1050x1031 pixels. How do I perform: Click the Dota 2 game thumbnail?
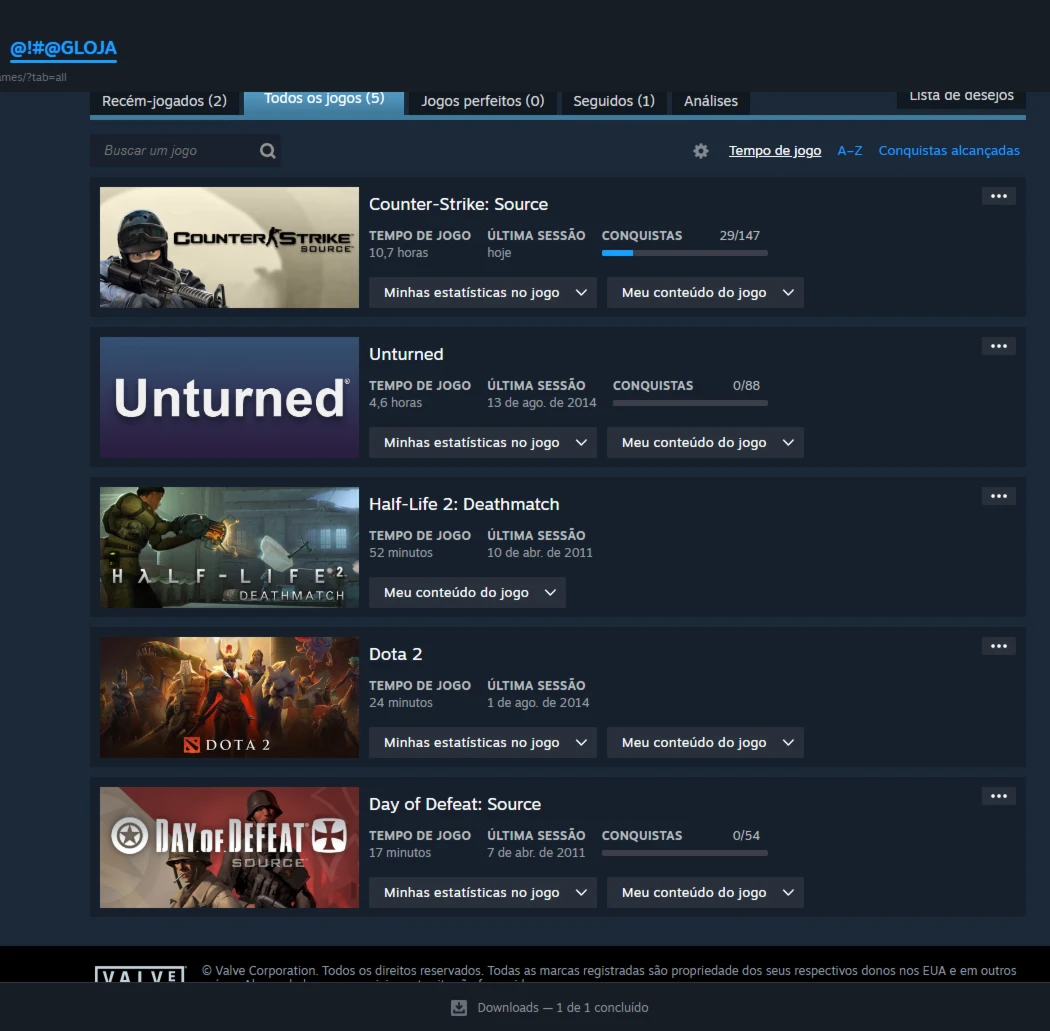tap(229, 697)
